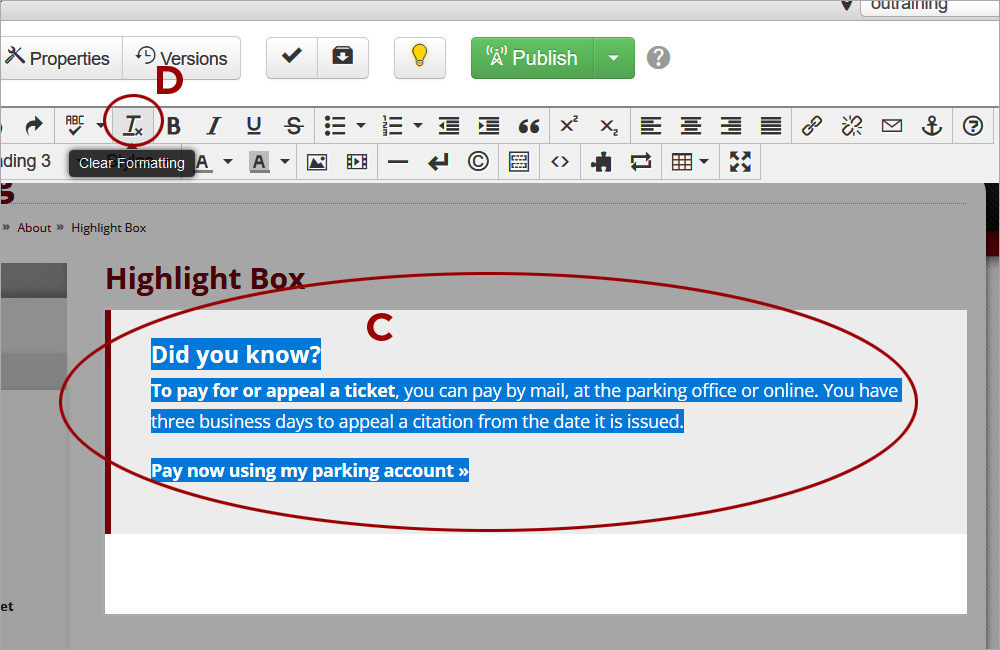Expand the table options dropdown
Viewport: 1000px width, 650px height.
[x=704, y=162]
